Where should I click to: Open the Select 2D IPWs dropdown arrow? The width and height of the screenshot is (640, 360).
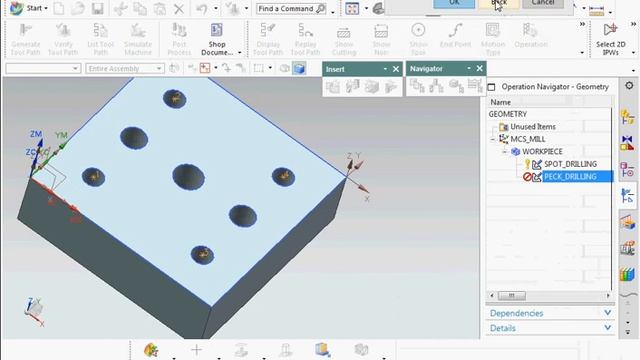pos(633,53)
